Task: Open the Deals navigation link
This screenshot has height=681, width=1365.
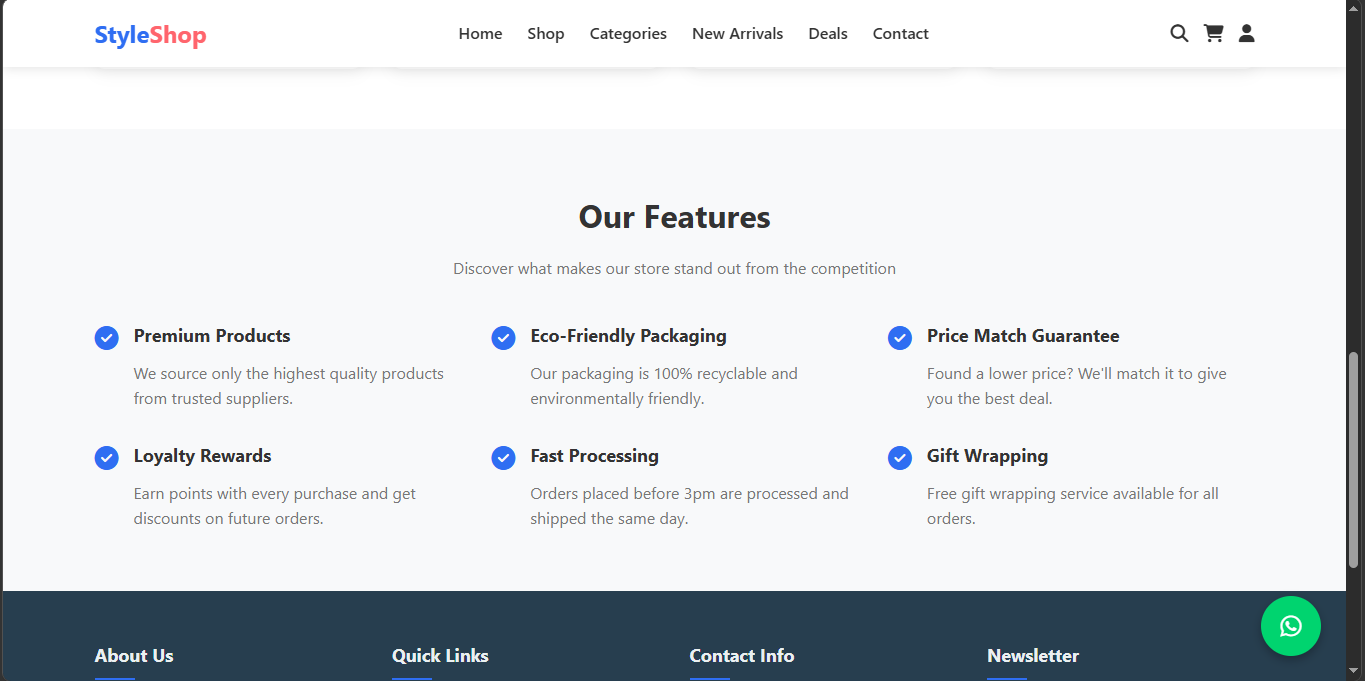Action: click(828, 34)
